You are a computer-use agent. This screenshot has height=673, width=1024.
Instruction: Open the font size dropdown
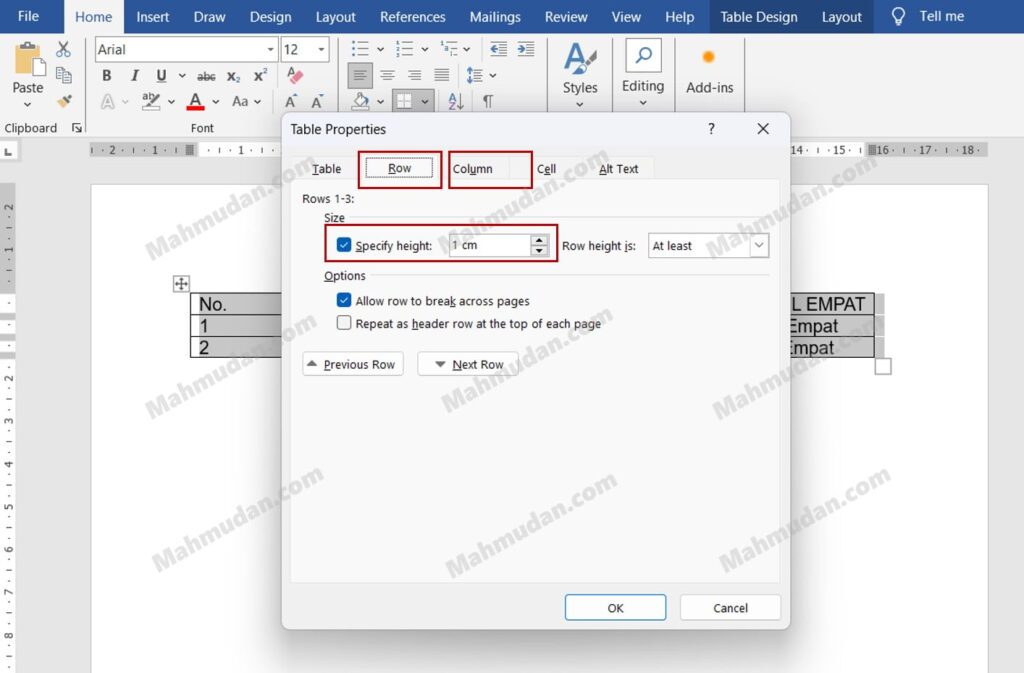coord(321,50)
